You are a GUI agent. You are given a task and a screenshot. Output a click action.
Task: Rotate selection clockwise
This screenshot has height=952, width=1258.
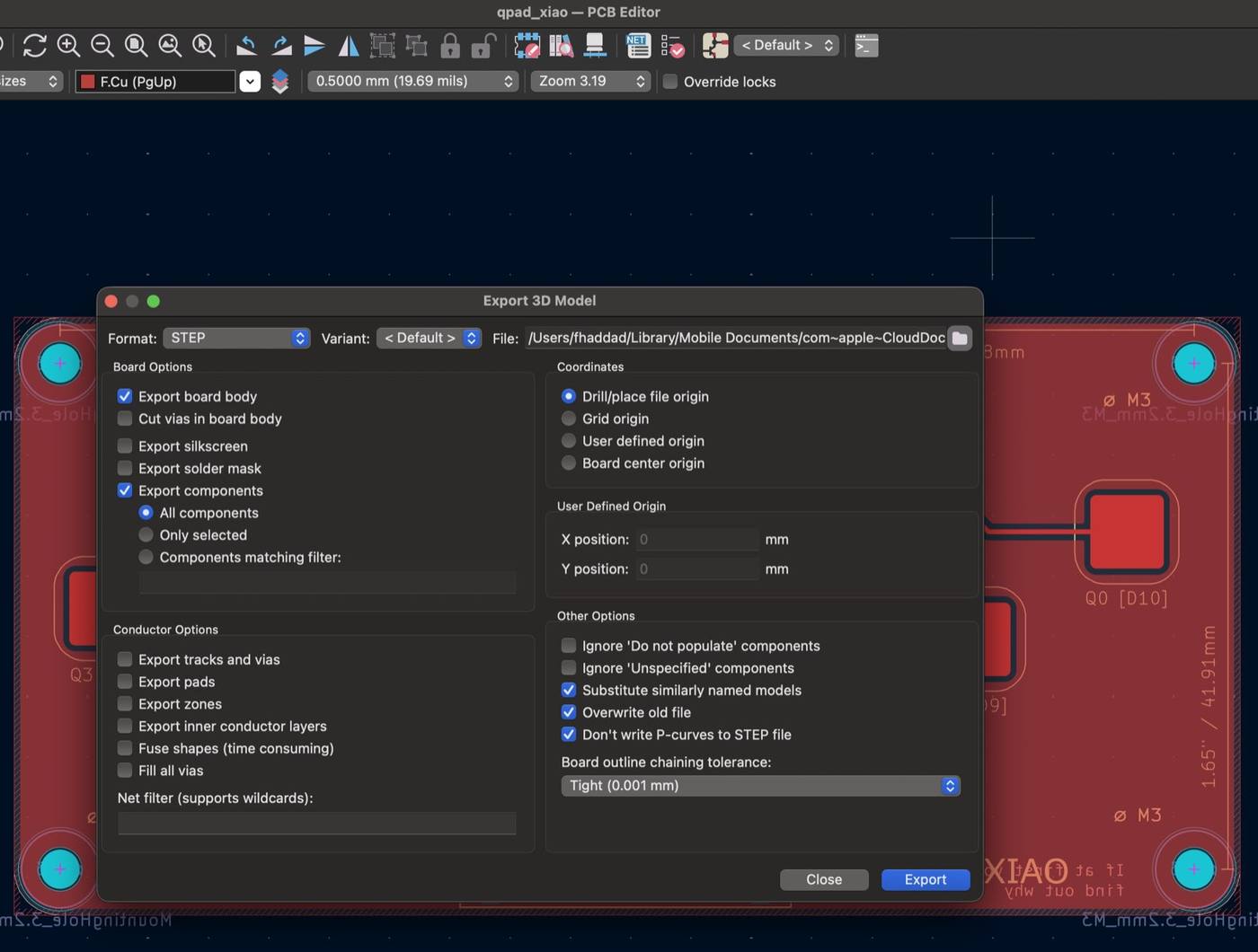[280, 45]
